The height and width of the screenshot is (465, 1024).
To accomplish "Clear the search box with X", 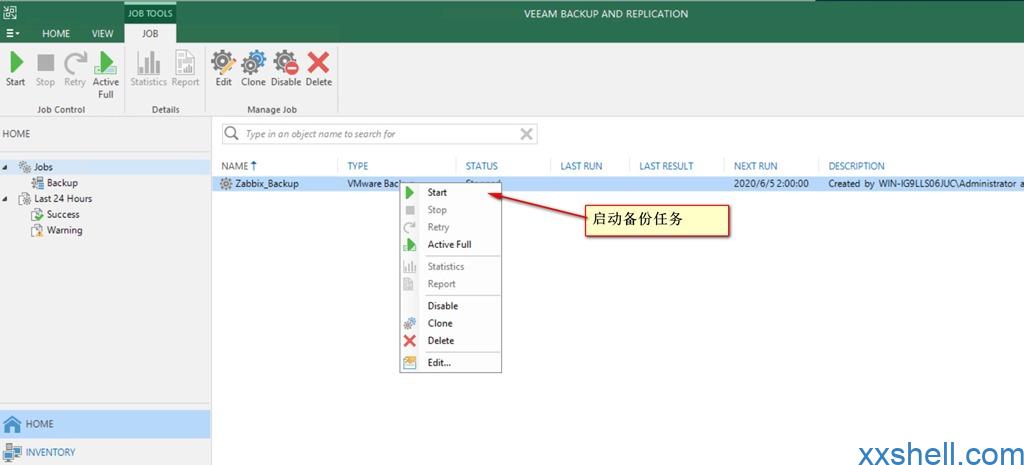I will (x=526, y=134).
